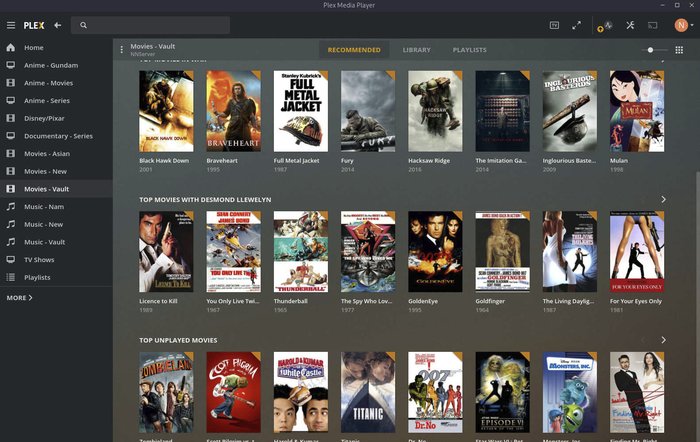This screenshot has height=442, width=700.
Task: Toggle fullscreen with expand arrows icon
Action: point(576,25)
